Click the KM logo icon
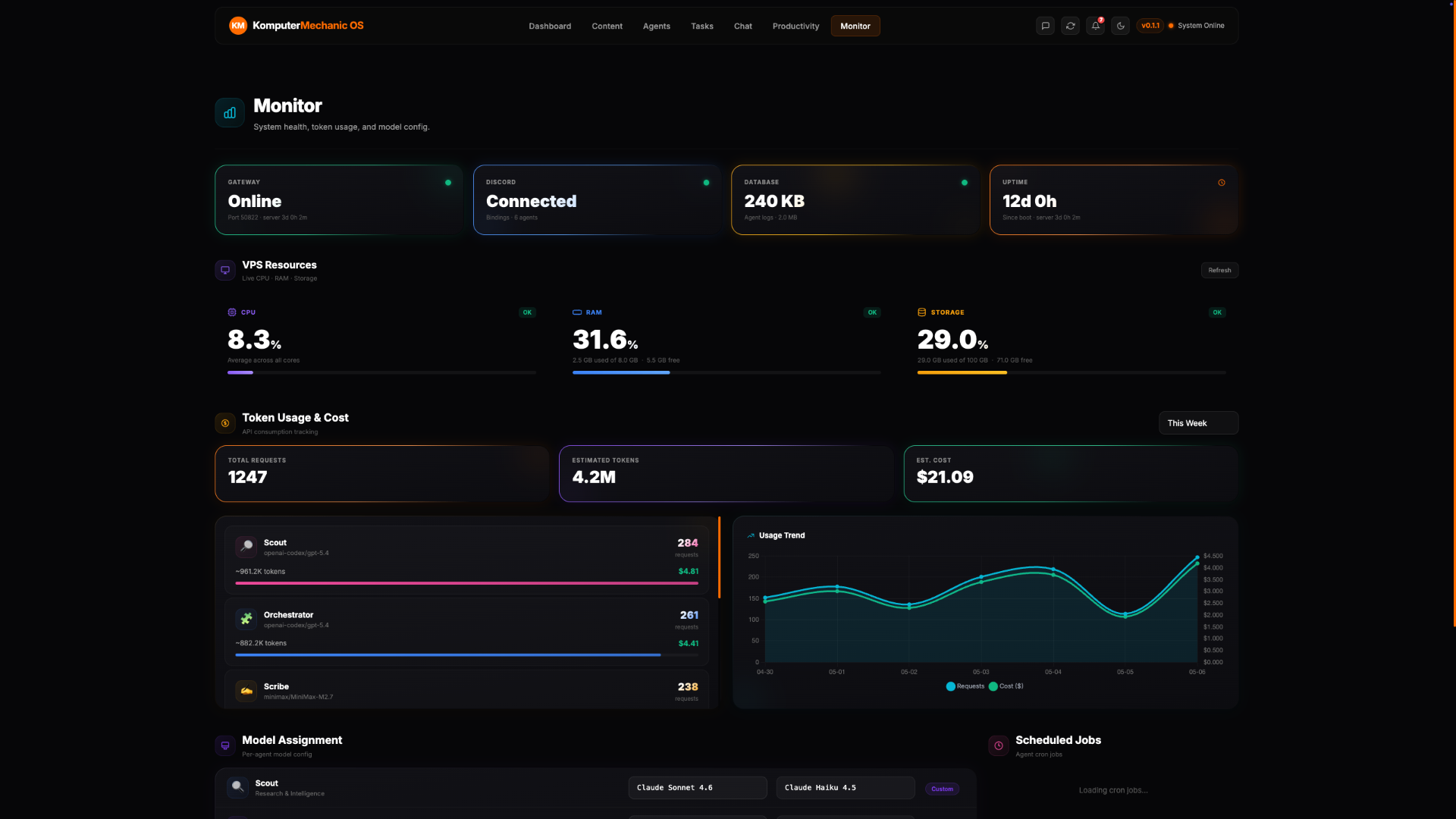The image size is (1456, 819). [238, 26]
